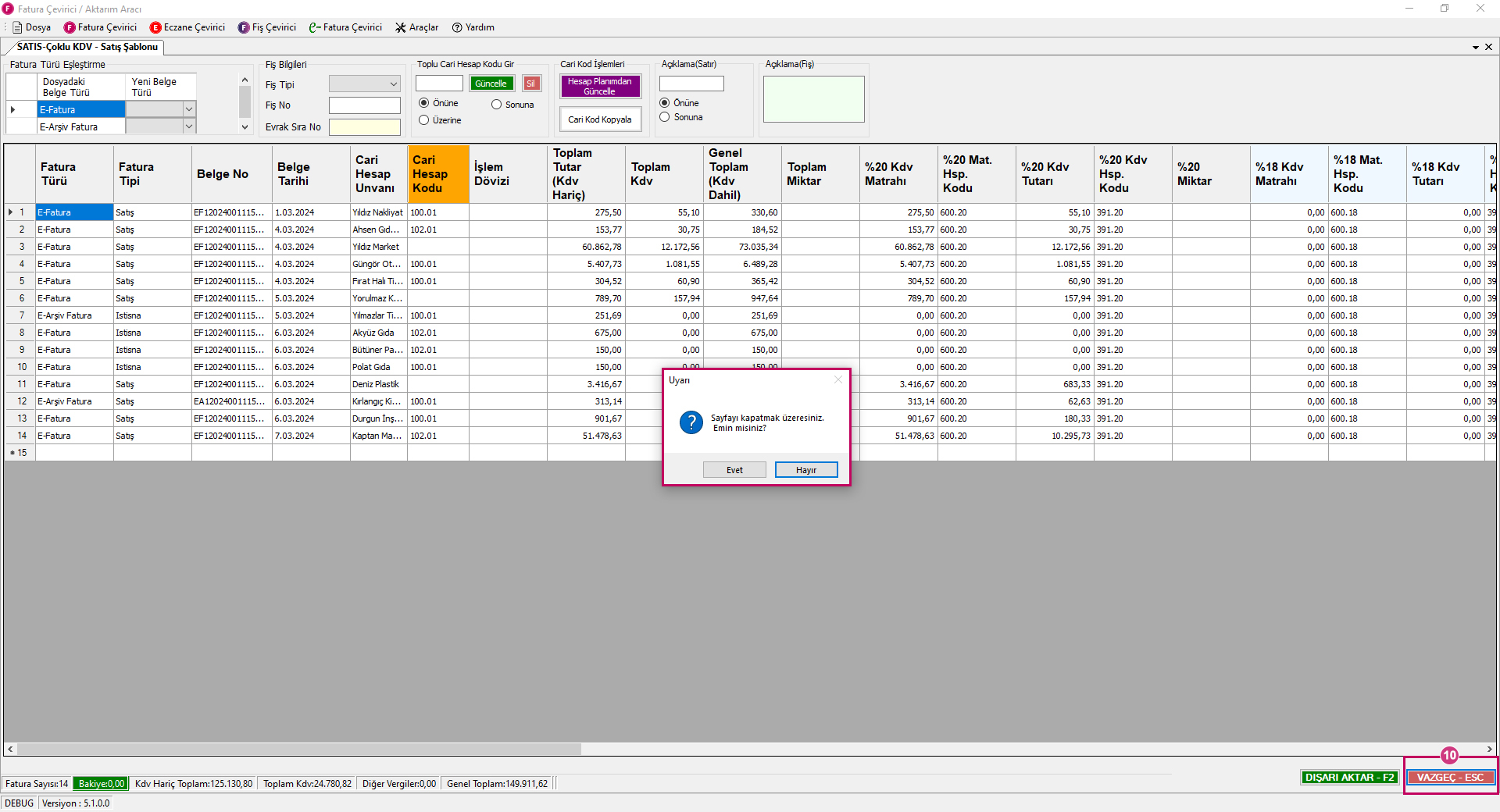The image size is (1500, 812).
Task: Click the Cari Hesap Kodu column header
Action: coord(437,174)
